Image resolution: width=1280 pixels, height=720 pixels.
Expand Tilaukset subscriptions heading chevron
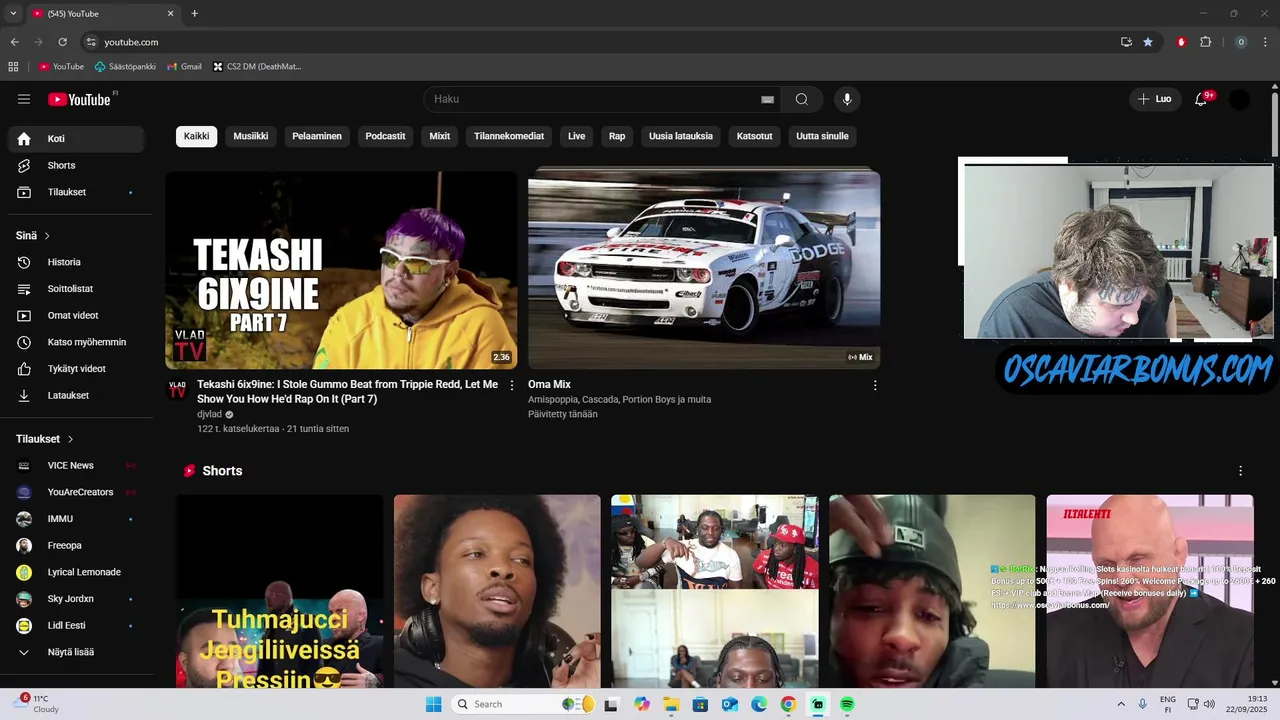pyautogui.click(x=70, y=439)
